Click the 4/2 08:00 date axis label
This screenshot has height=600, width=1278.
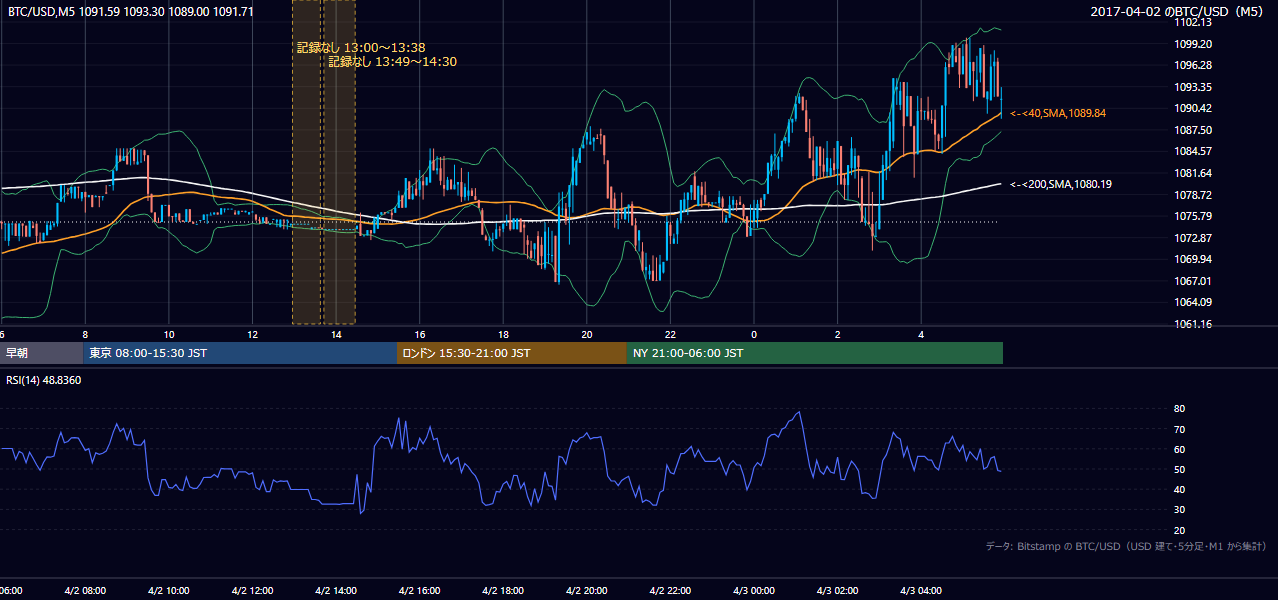pos(86,591)
